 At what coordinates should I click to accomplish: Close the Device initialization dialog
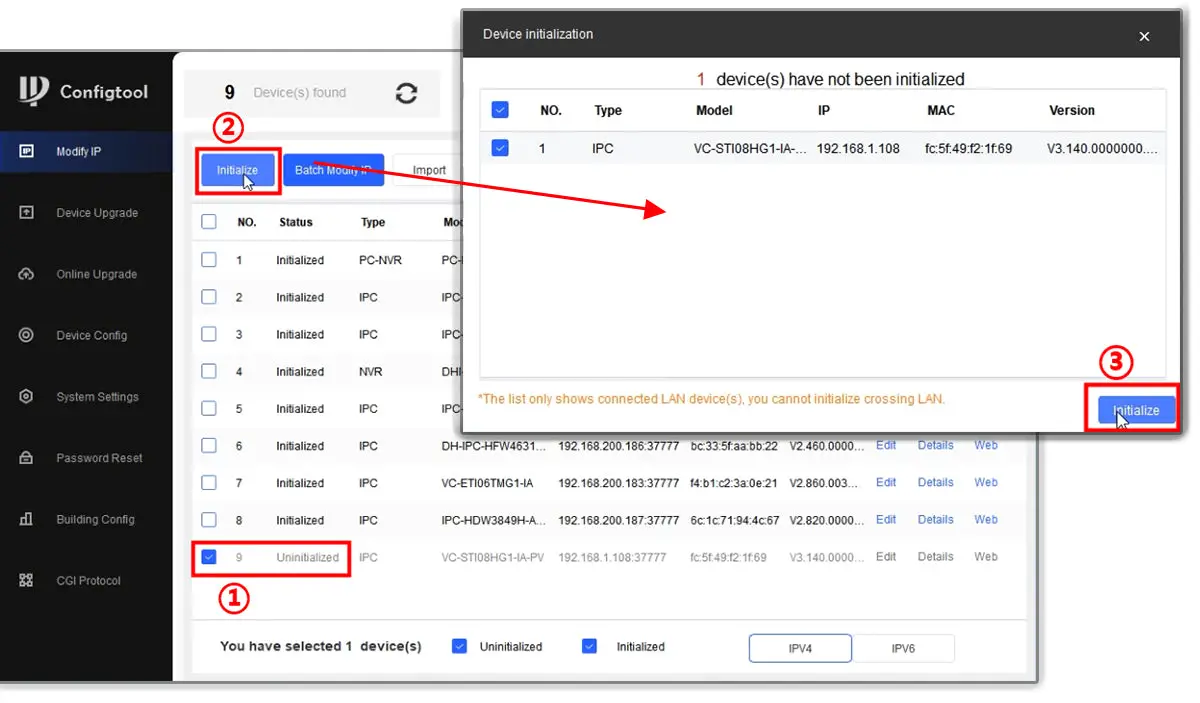pos(1144,36)
